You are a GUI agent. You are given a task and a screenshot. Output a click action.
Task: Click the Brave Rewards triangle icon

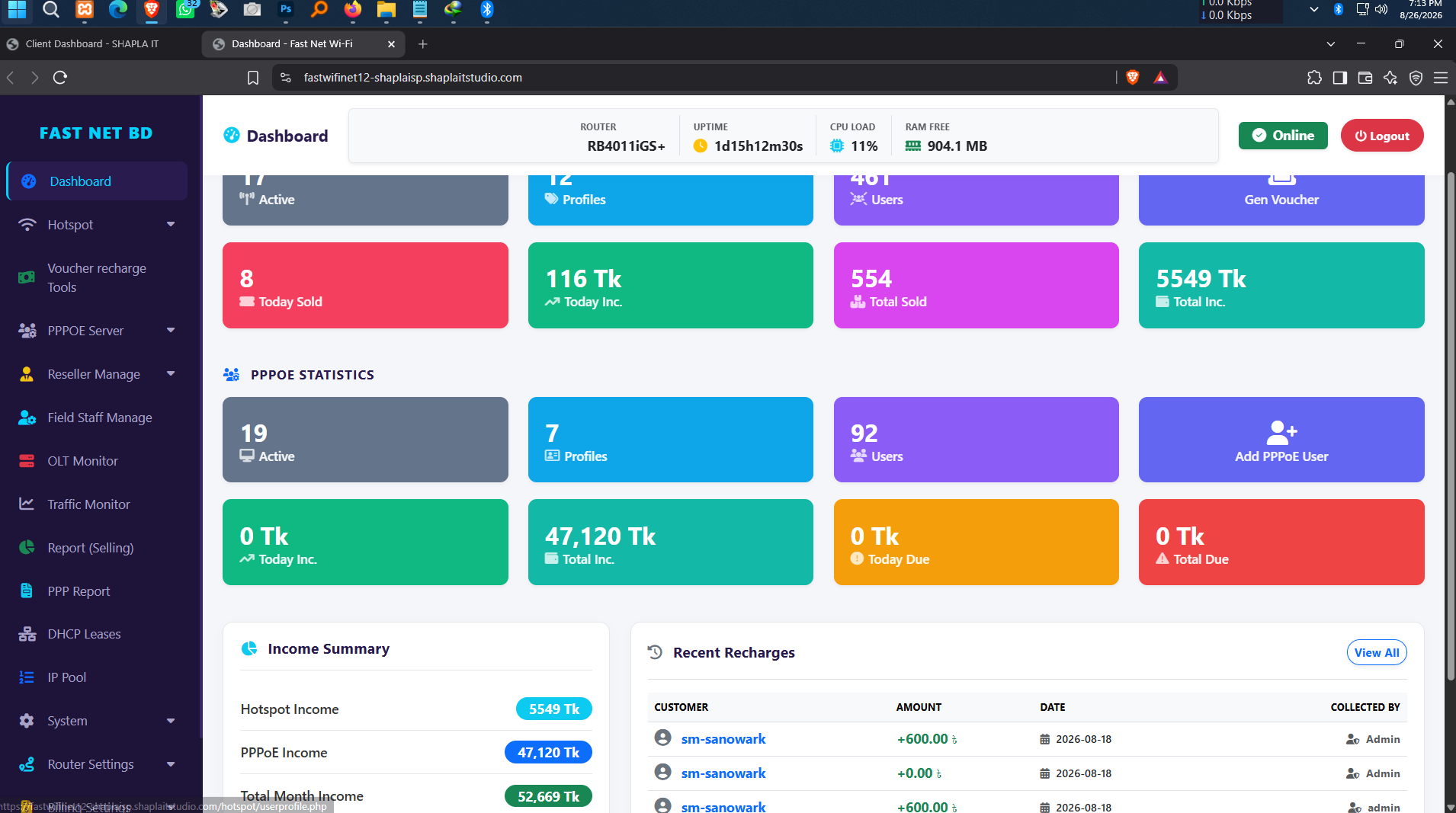(x=1160, y=77)
